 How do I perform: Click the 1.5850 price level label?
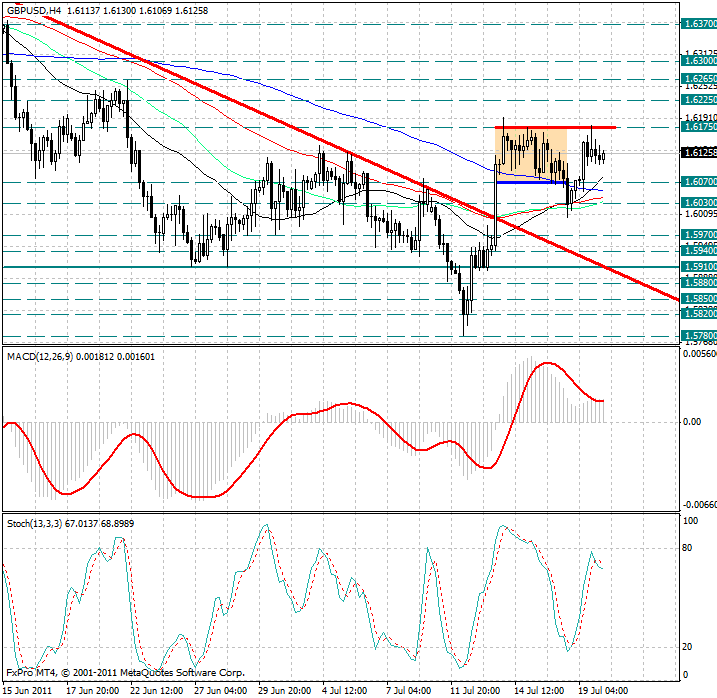tap(699, 299)
